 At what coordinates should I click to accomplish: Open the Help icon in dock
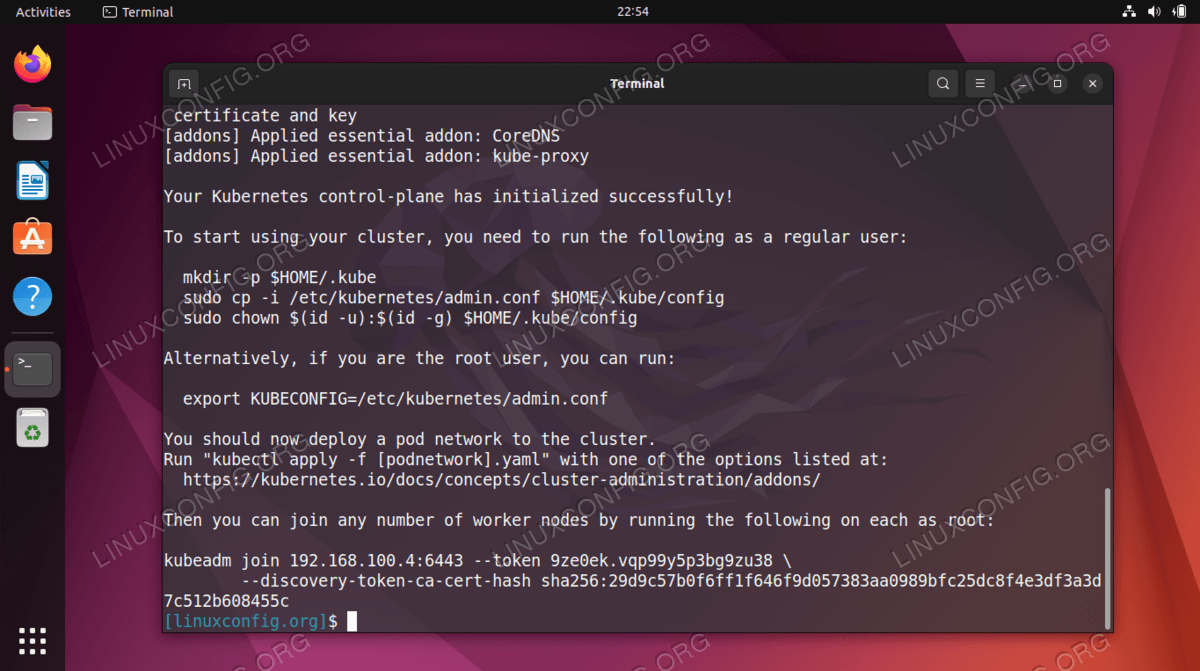click(32, 297)
